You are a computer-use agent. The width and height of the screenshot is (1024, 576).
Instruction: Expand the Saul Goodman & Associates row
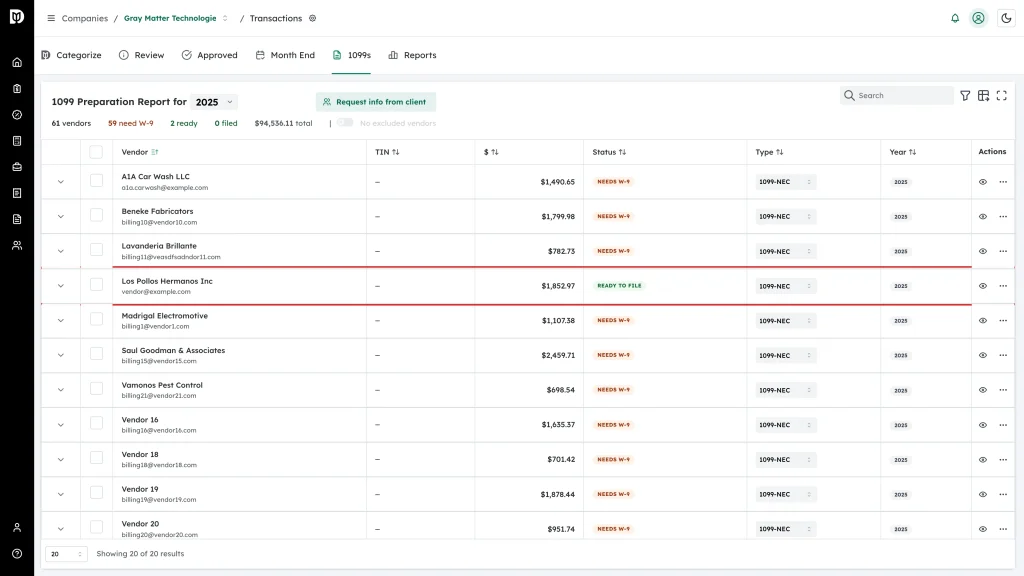point(61,355)
